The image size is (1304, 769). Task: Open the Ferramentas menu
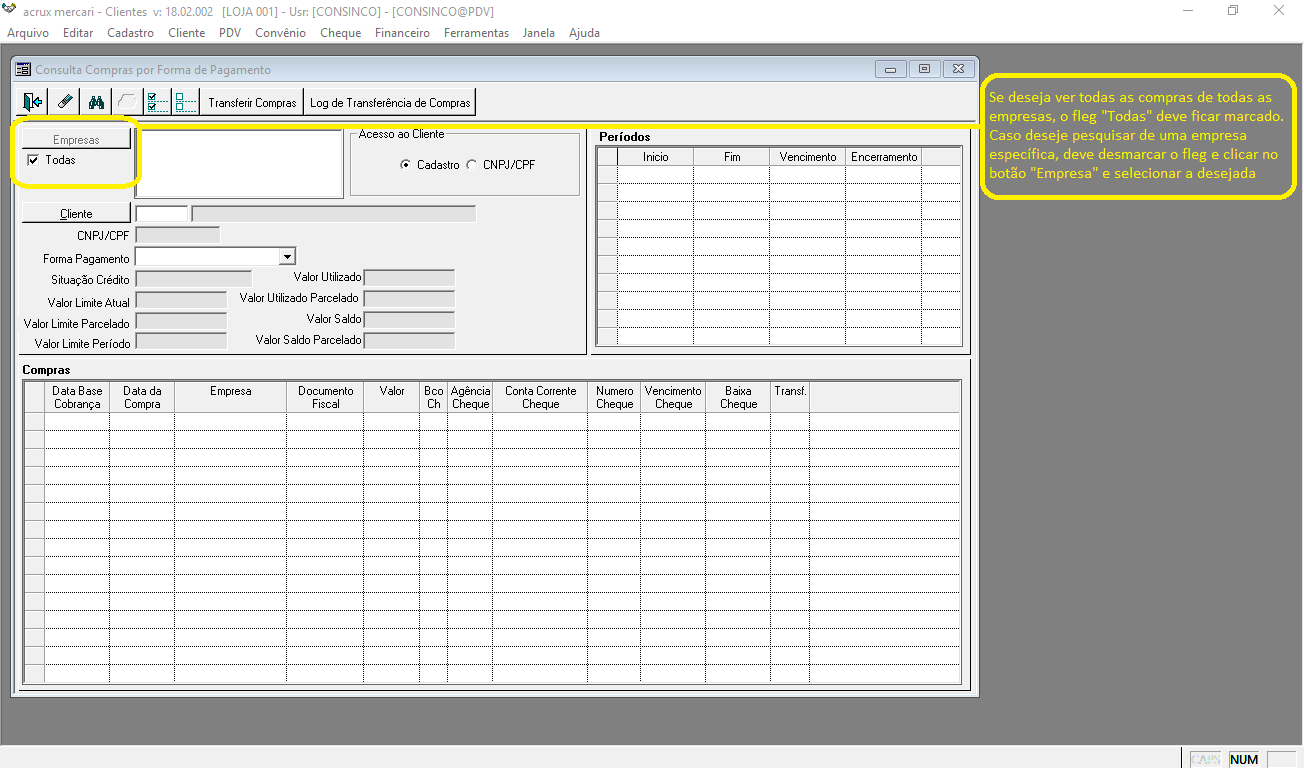pyautogui.click(x=476, y=33)
